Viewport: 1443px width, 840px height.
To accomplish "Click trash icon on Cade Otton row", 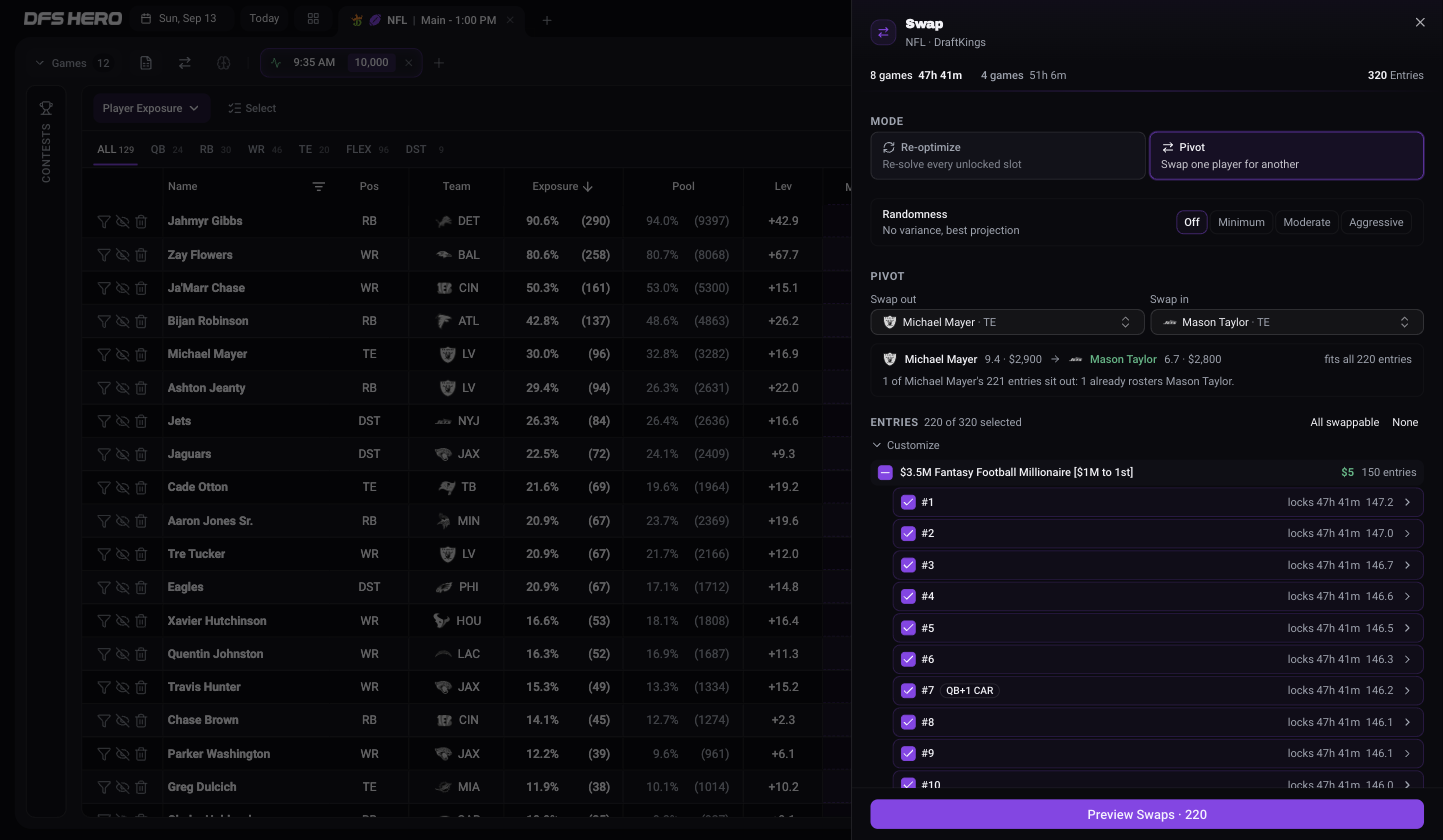I will click(141, 487).
